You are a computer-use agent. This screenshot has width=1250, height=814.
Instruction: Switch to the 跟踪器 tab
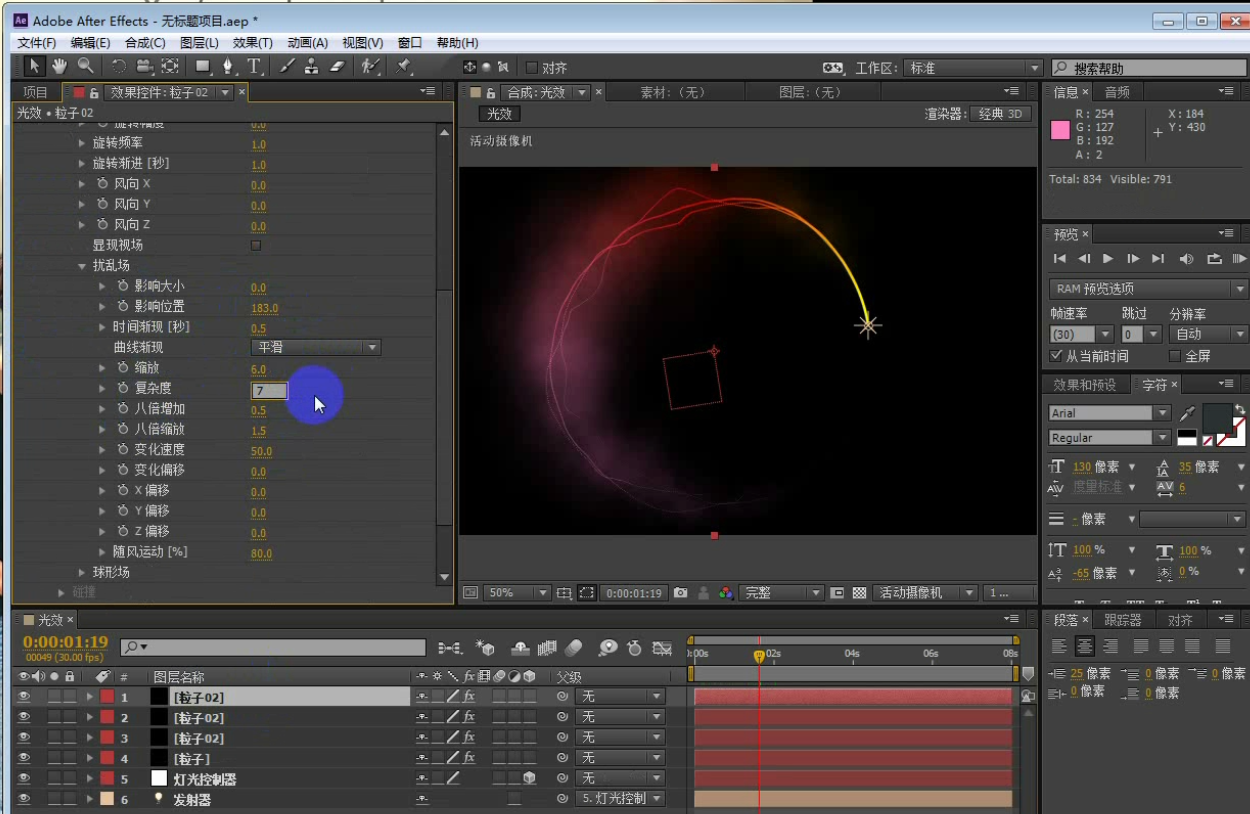(1122, 620)
